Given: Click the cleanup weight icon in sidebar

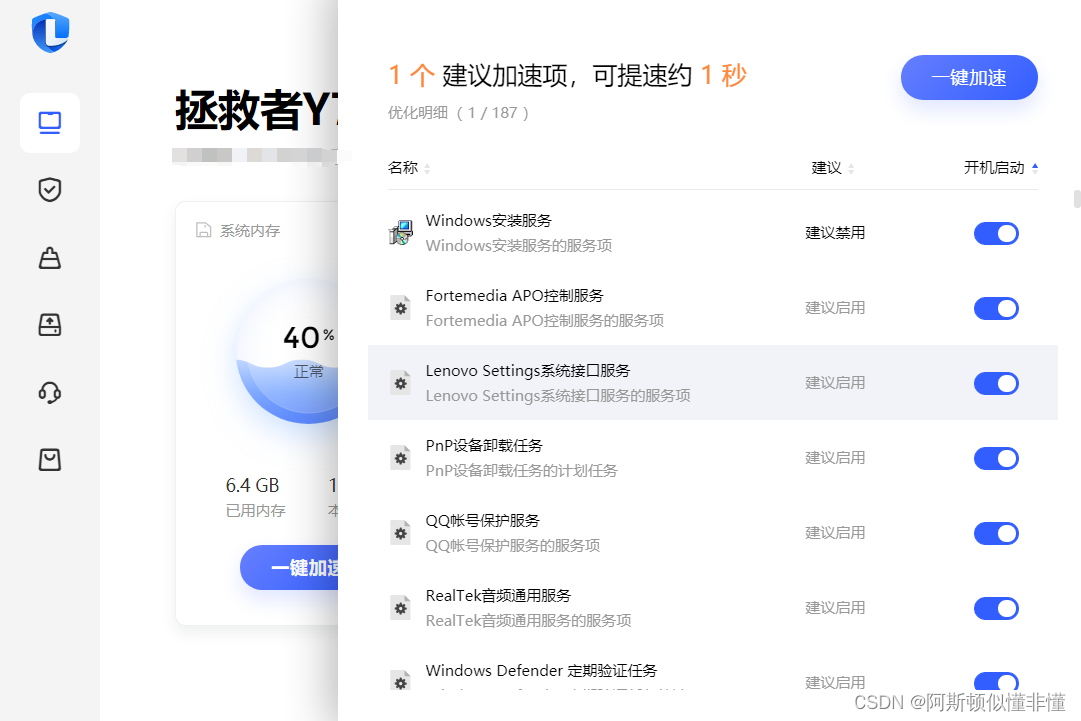Looking at the screenshot, I should click(49, 257).
